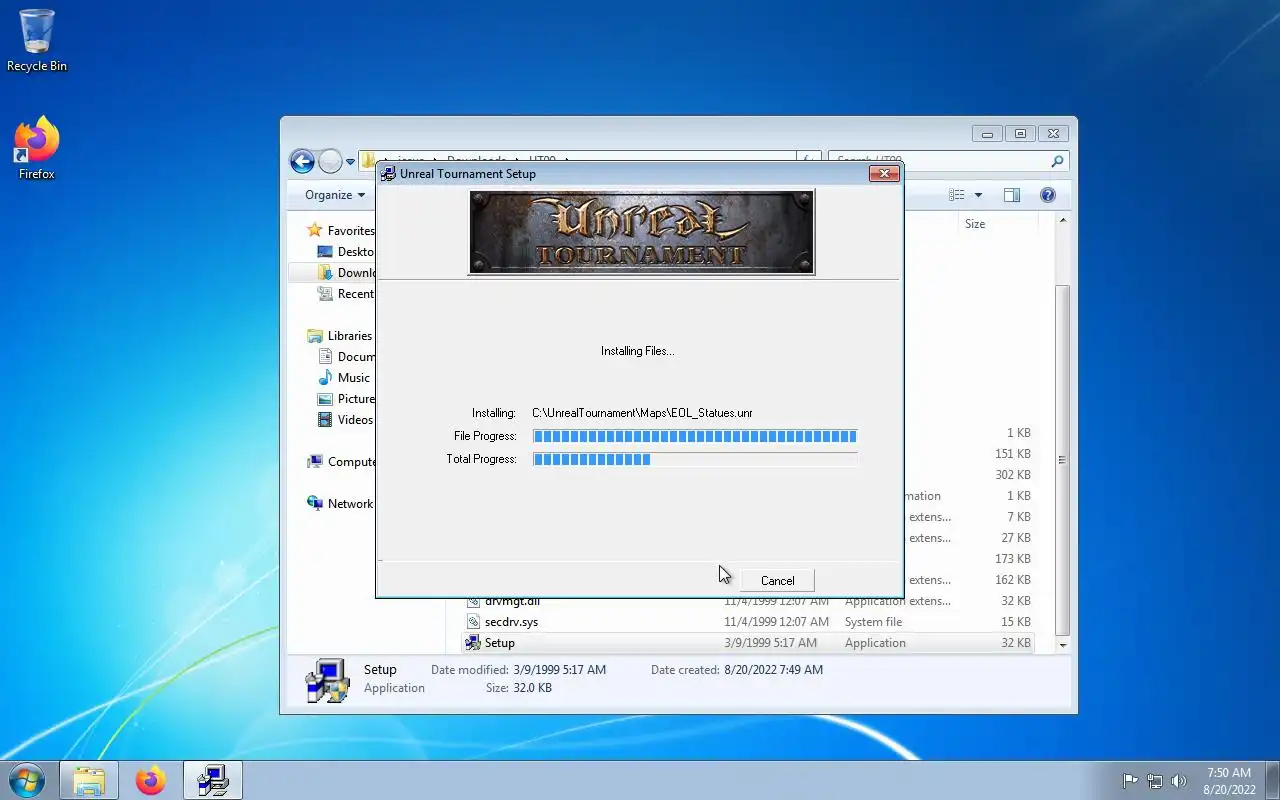Toggle the preview pane icon
The width and height of the screenshot is (1280, 800).
(x=1012, y=195)
